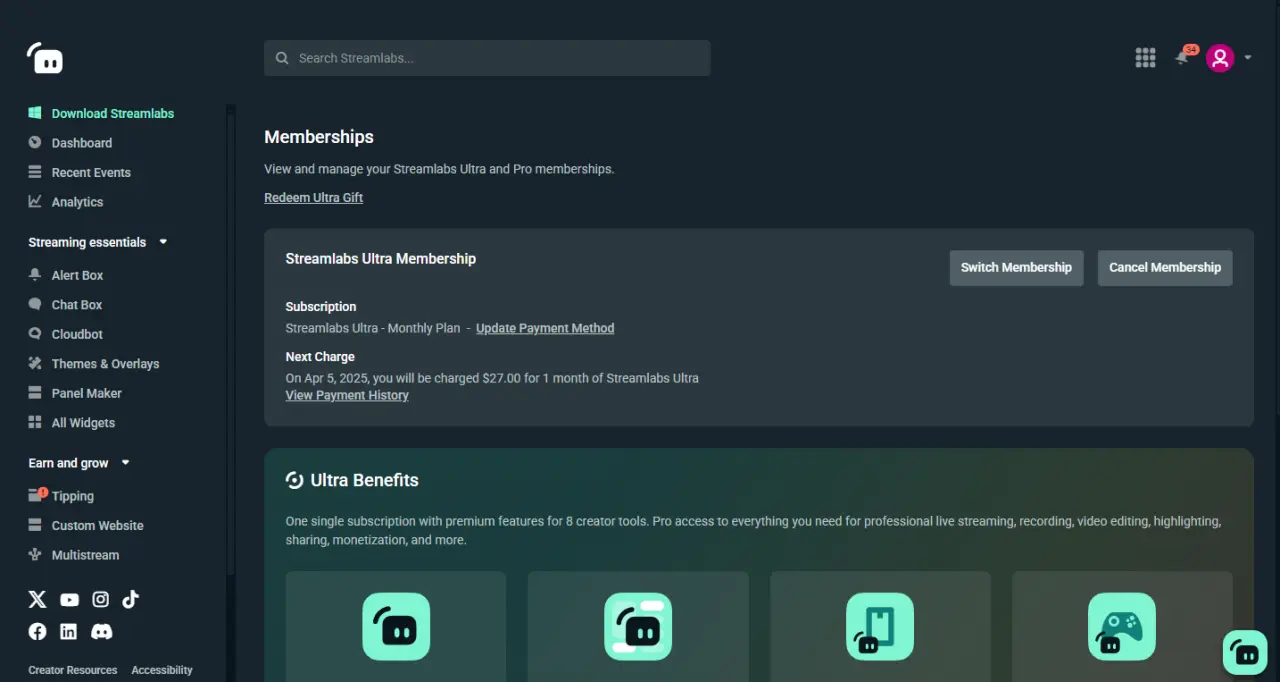Click the user profile avatar
The width and height of the screenshot is (1280, 682).
[1220, 58]
